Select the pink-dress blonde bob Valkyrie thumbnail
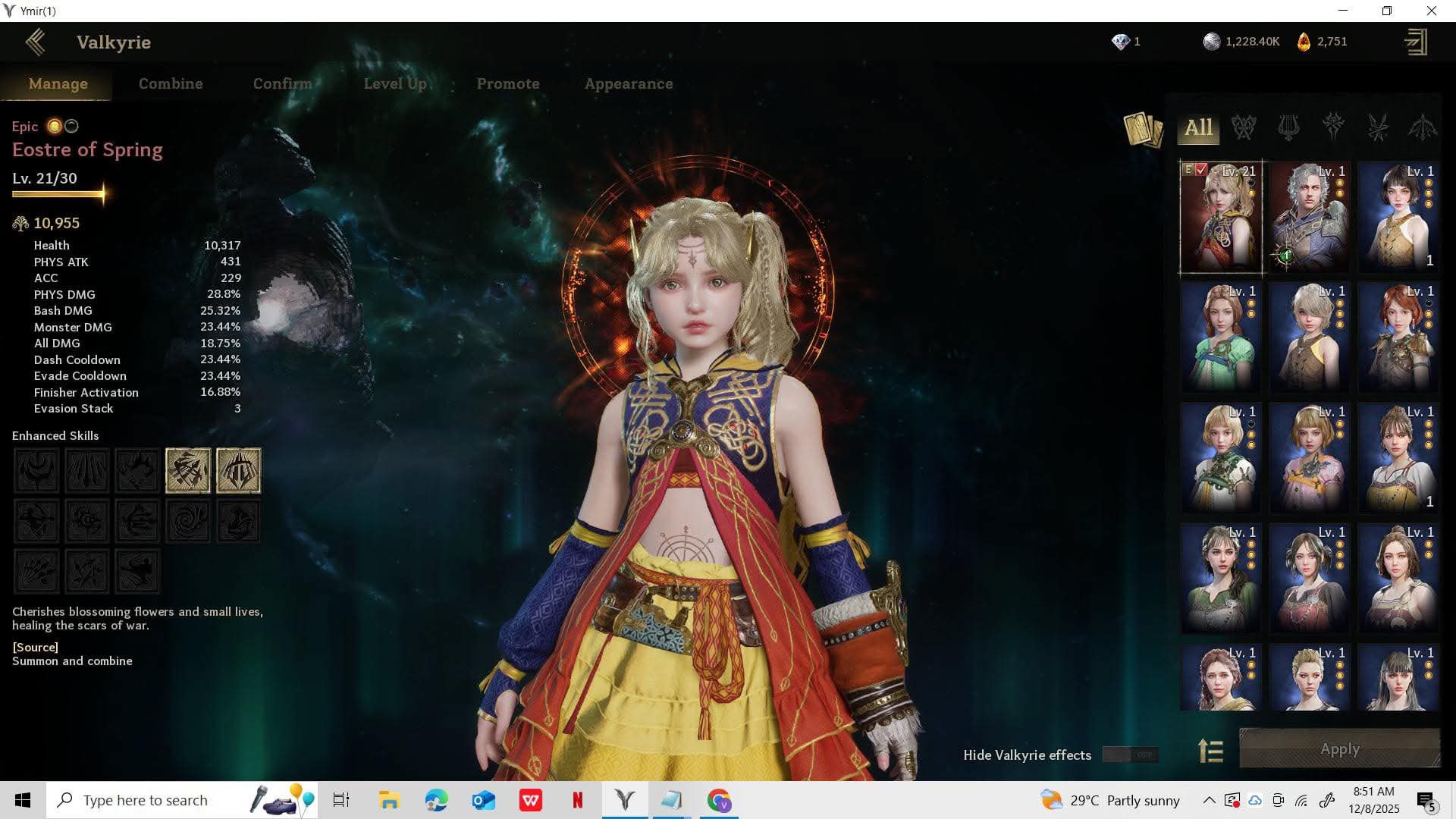The image size is (1456, 819). pos(1310,458)
